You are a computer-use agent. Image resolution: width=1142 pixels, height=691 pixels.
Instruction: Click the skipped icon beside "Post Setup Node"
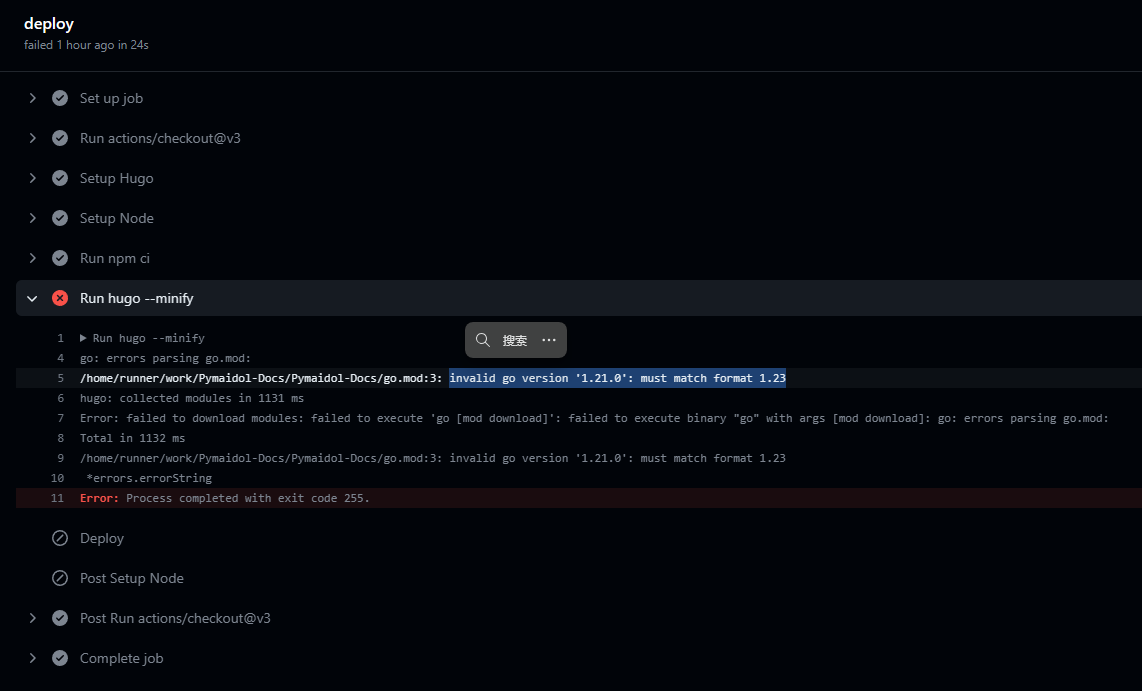[60, 578]
